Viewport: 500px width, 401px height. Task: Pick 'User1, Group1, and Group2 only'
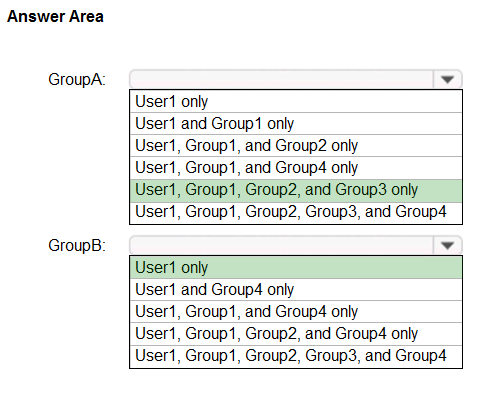click(x=296, y=146)
